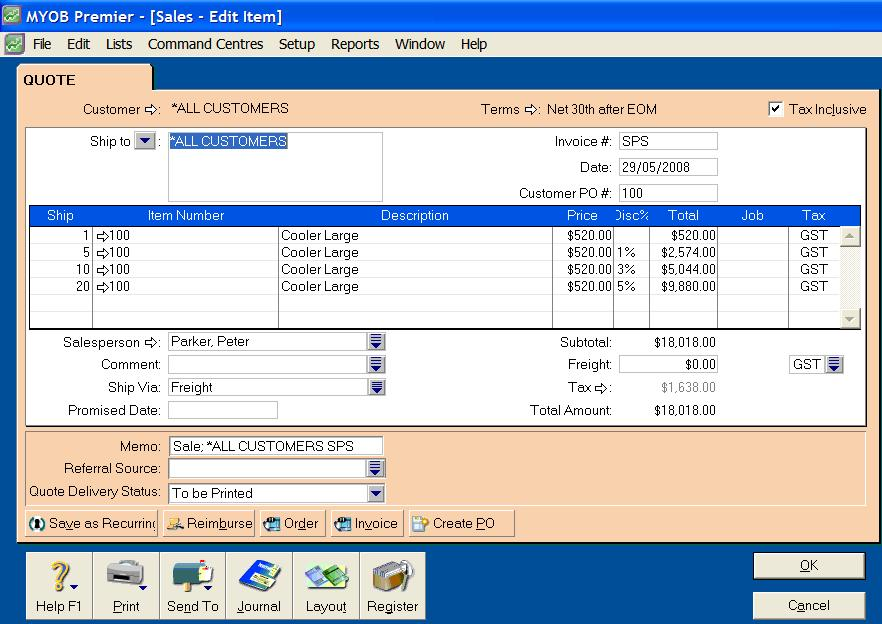The width and height of the screenshot is (882, 624).
Task: Click item arrow in Ship 5 row
Action: click(x=102, y=253)
